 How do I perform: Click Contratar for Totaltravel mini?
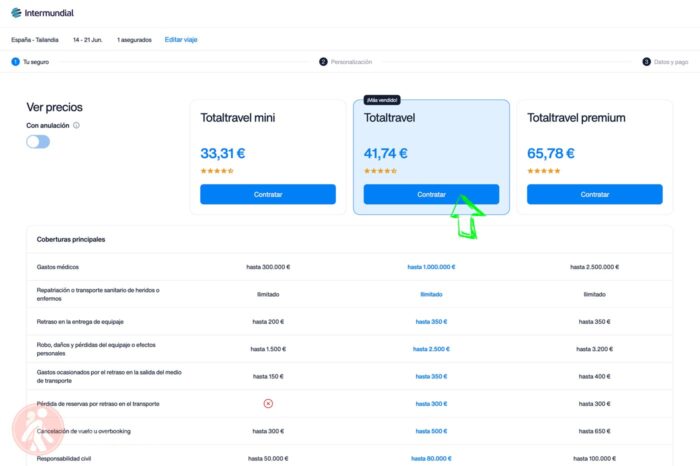268,194
